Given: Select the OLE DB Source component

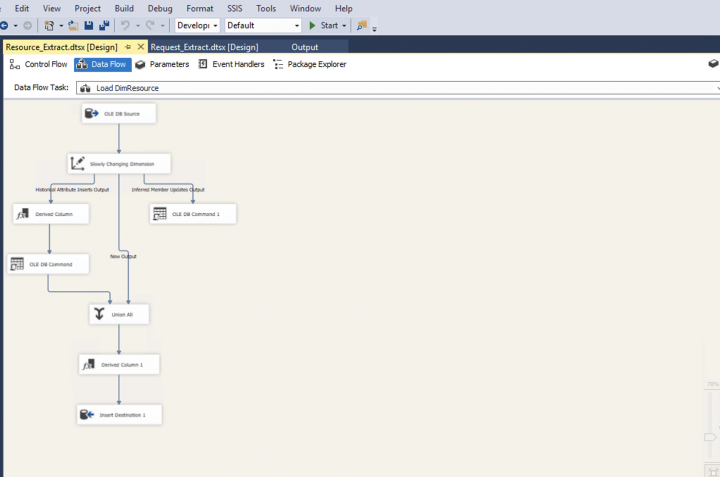Looking at the screenshot, I should [x=119, y=113].
